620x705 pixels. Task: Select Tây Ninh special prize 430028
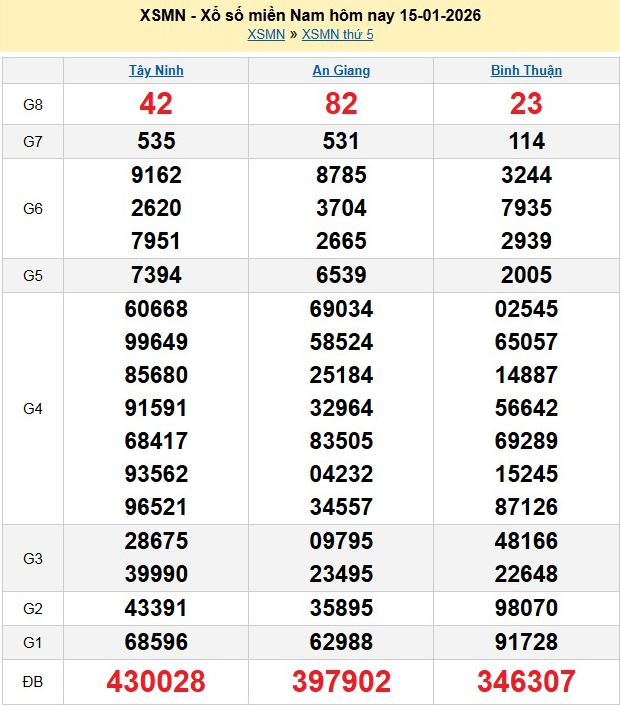pyautogui.click(x=156, y=682)
